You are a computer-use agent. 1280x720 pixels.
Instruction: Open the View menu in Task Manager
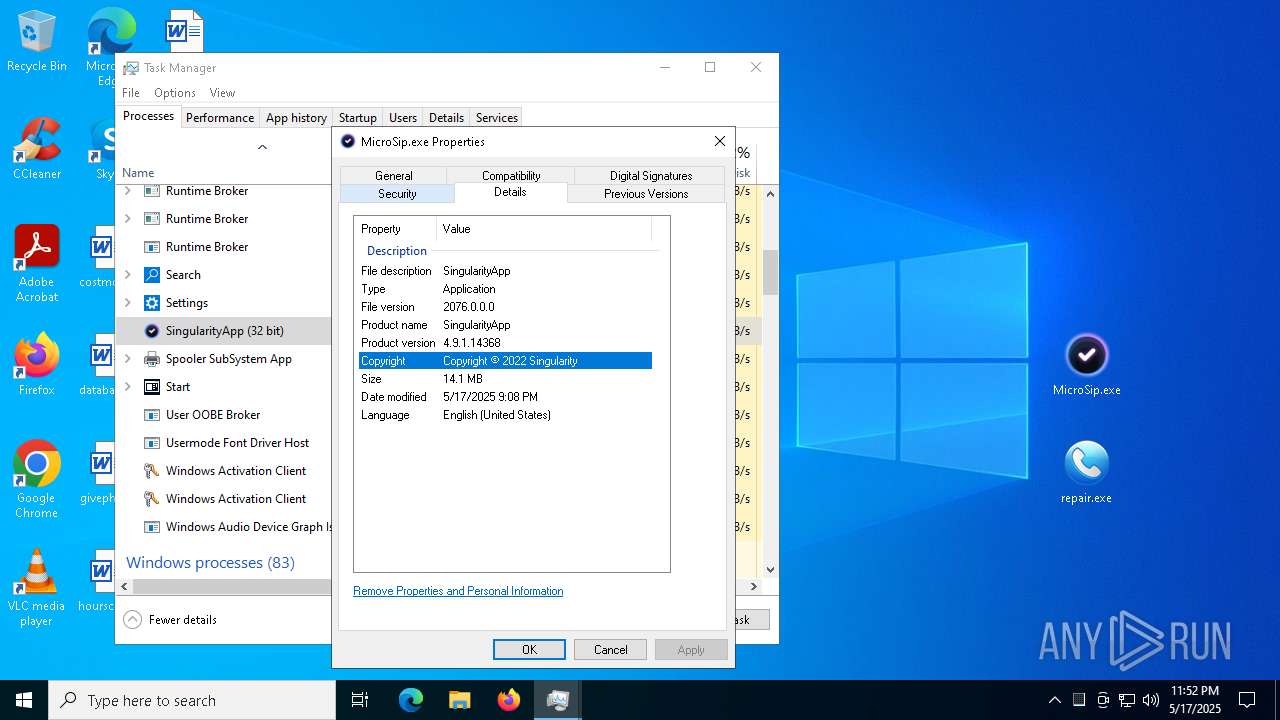point(222,93)
